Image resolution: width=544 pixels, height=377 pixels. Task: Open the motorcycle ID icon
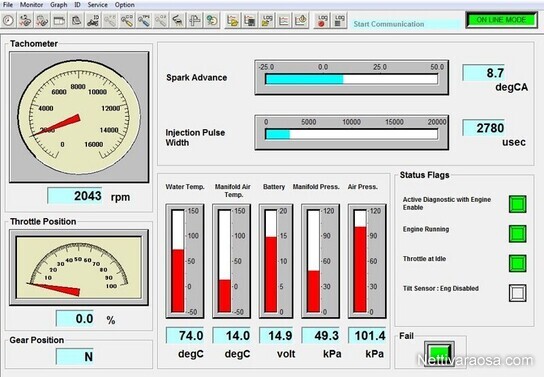pyautogui.click(x=93, y=20)
